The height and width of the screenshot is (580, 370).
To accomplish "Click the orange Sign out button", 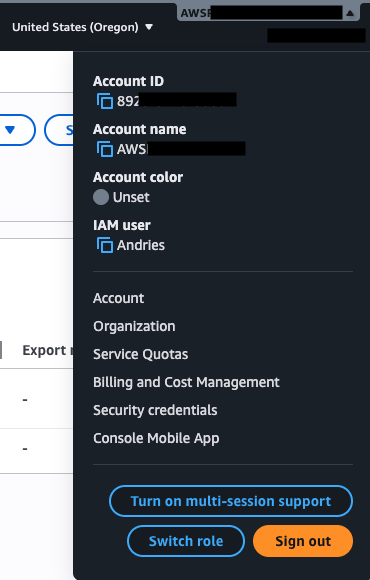I will (x=303, y=541).
